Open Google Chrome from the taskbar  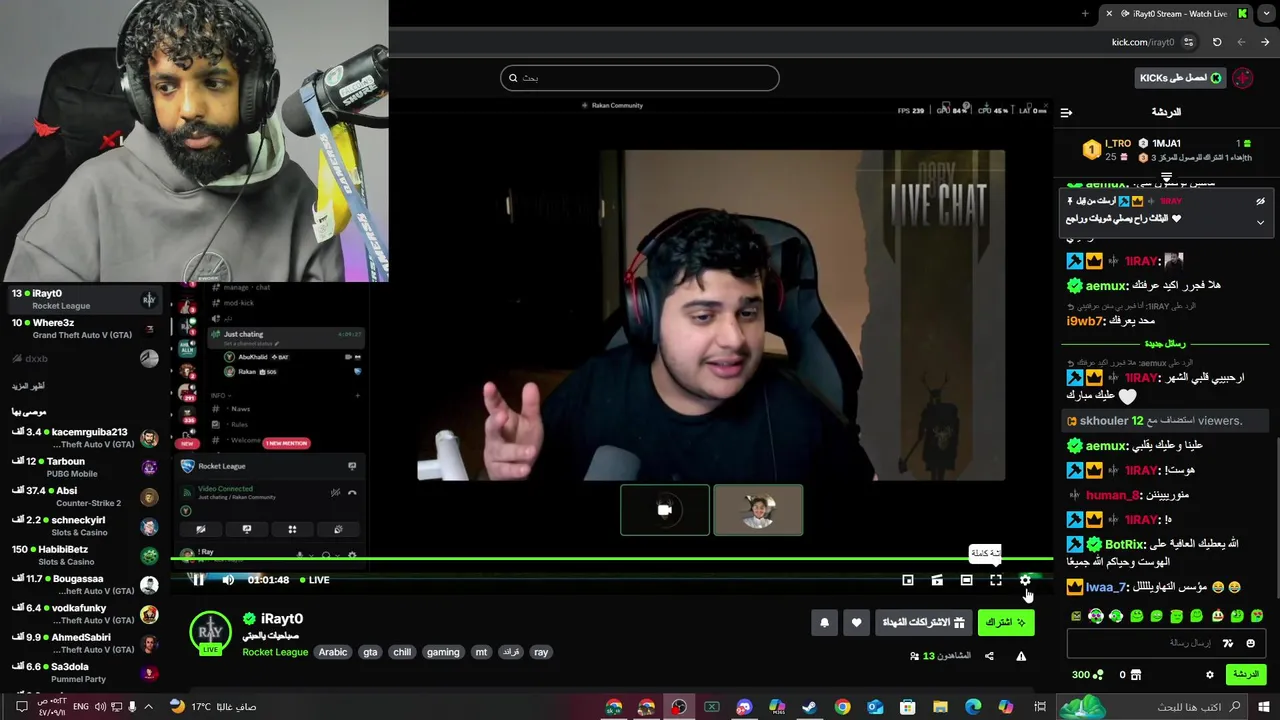coord(842,707)
